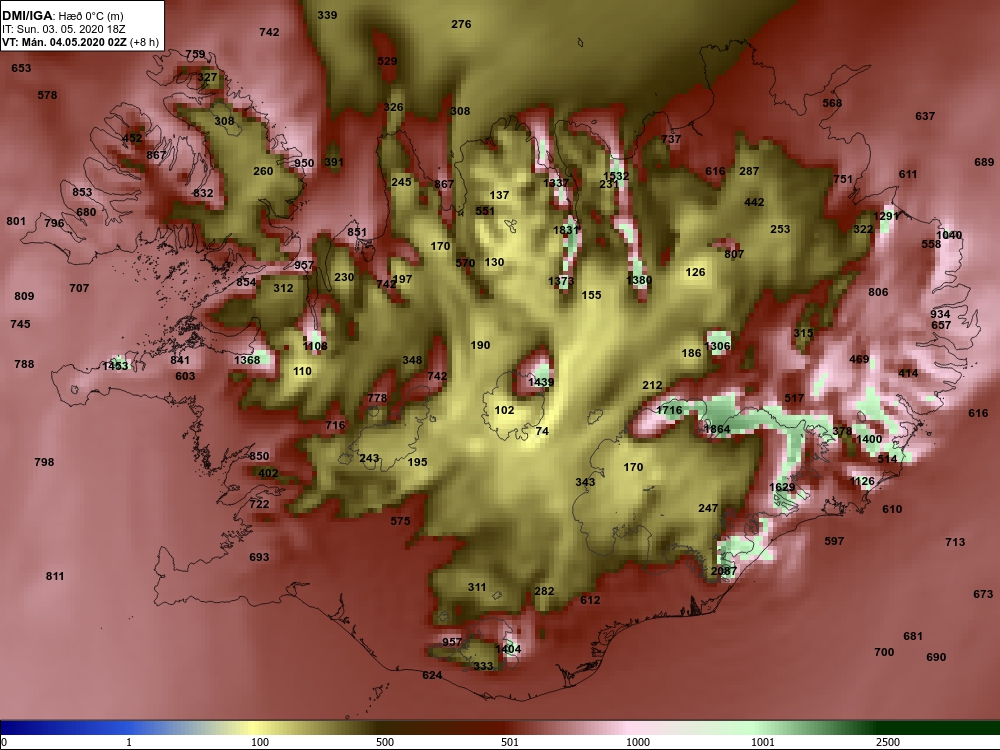Click the map value "190"
The image size is (1000, 750).
pyautogui.click(x=480, y=345)
